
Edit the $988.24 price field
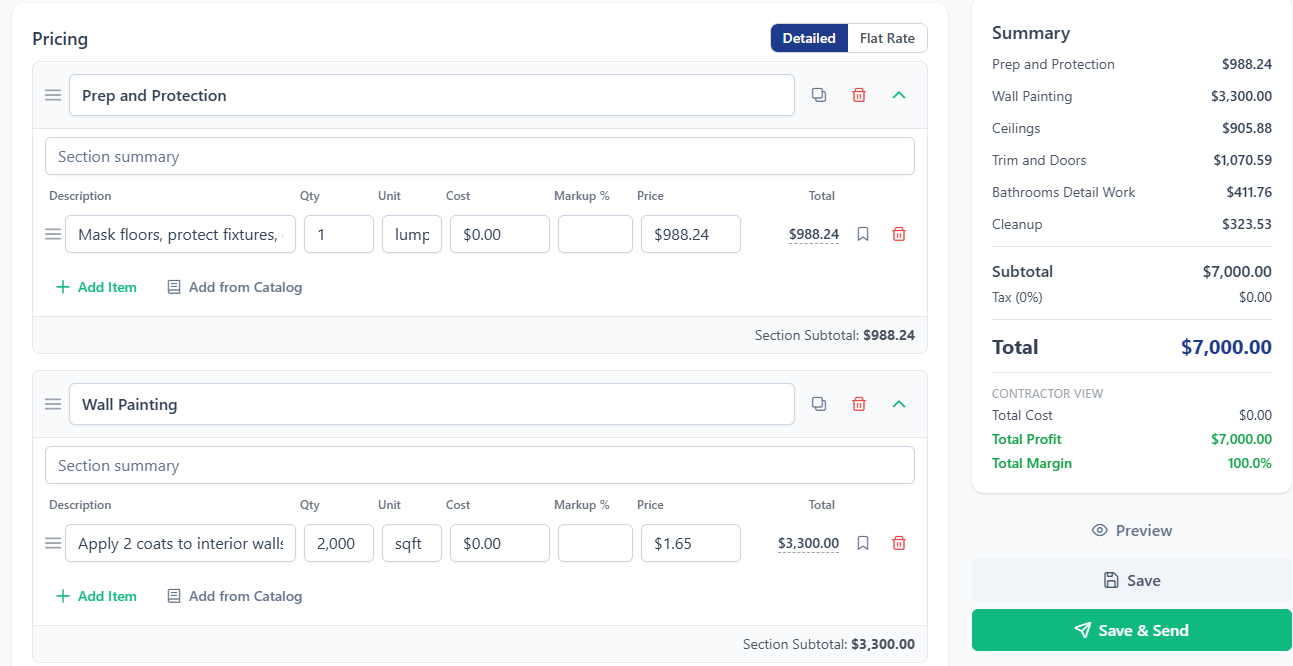pos(691,234)
